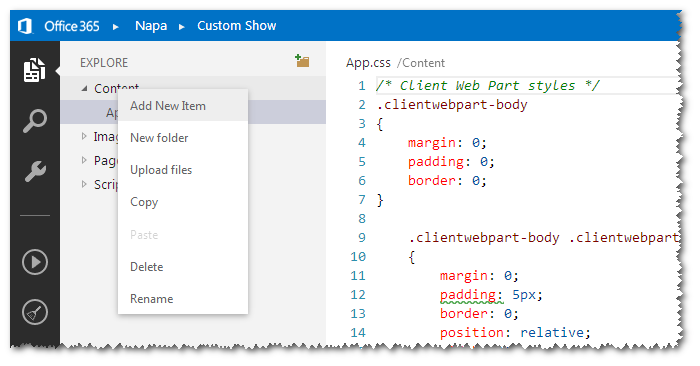700x366 pixels.
Task: Click the breadcrumb arrow after Napa
Action: [x=182, y=27]
